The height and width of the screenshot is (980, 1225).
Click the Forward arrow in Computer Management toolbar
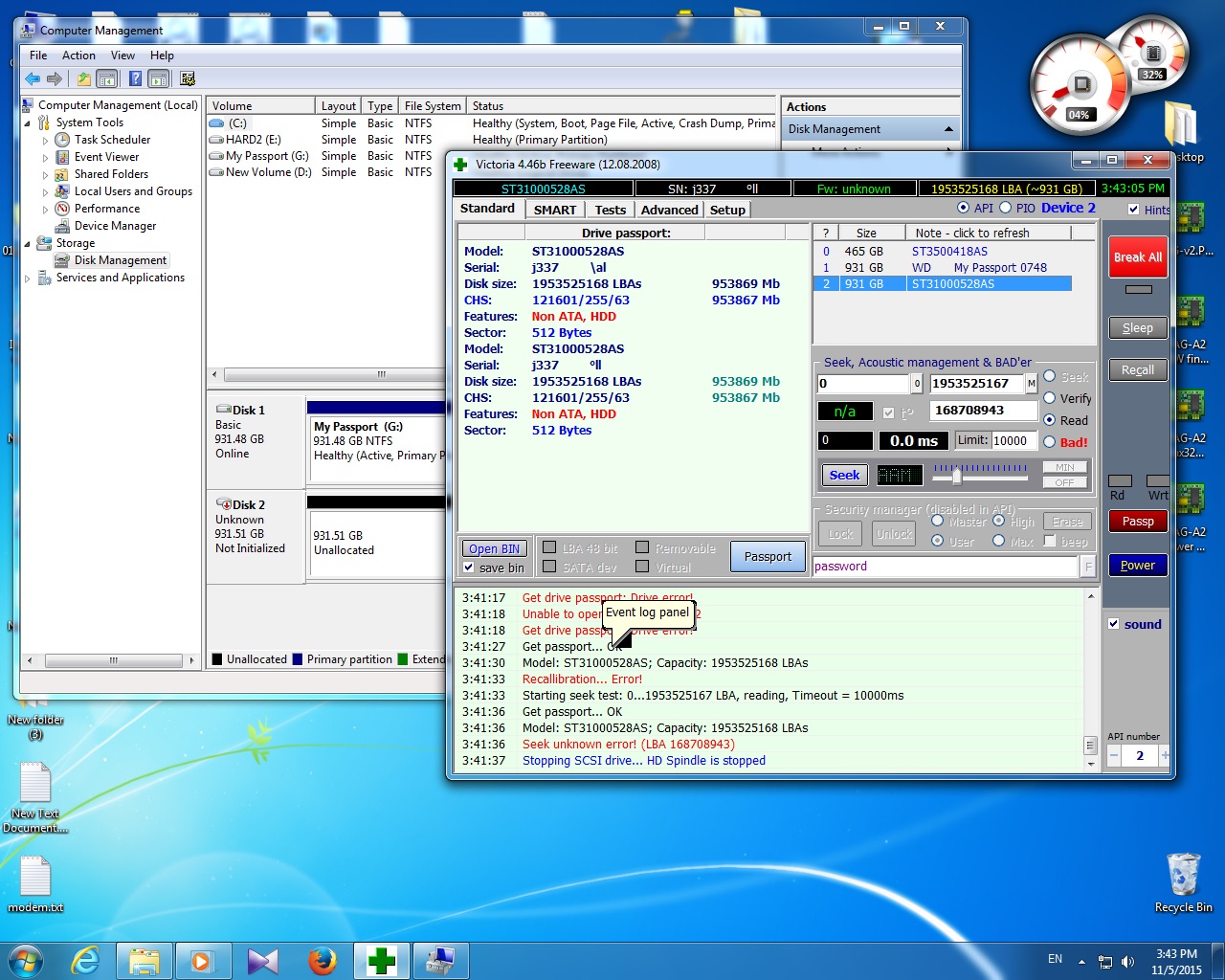[55, 78]
